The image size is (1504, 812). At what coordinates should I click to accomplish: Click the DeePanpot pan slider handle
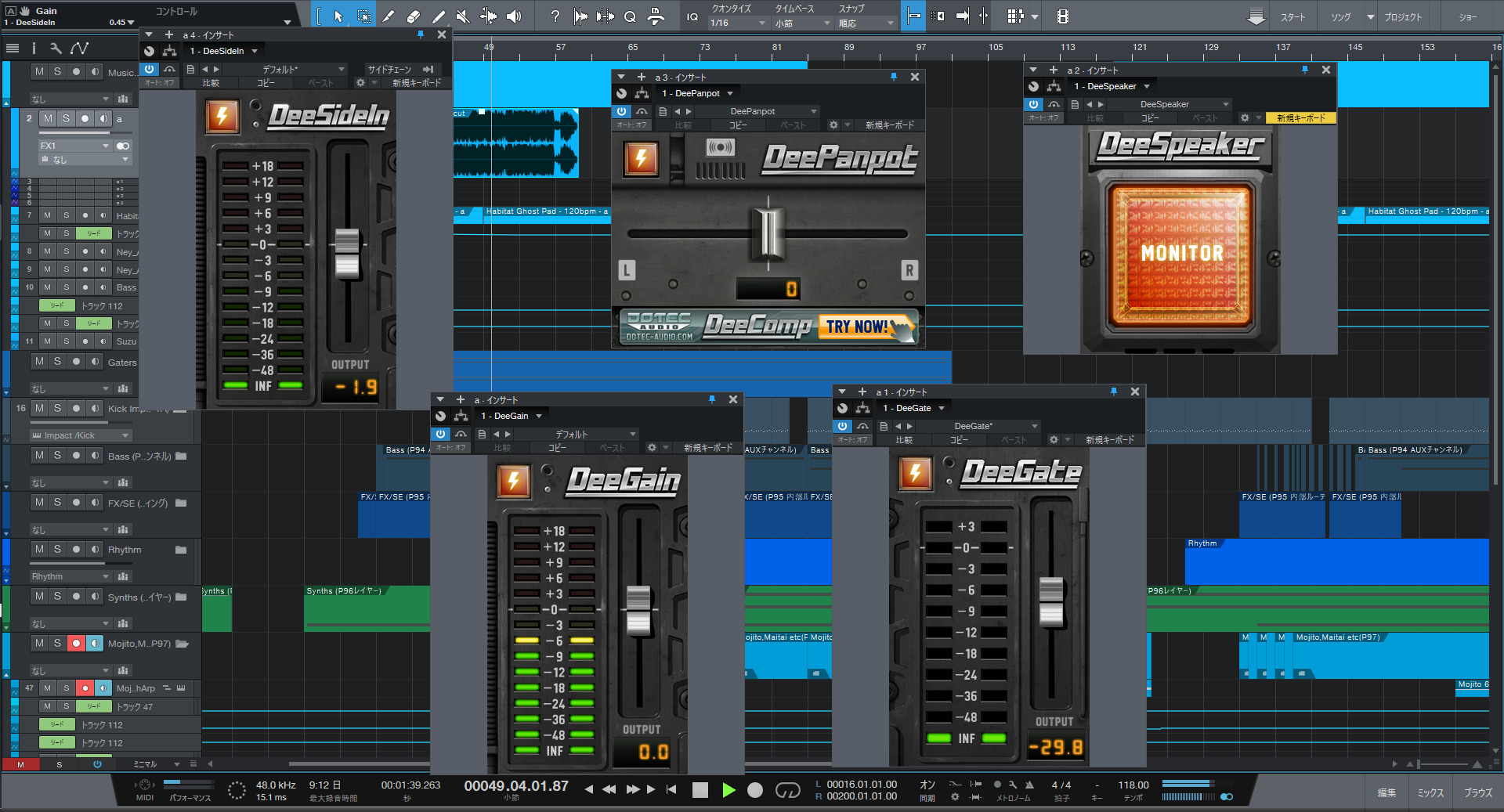[x=768, y=232]
